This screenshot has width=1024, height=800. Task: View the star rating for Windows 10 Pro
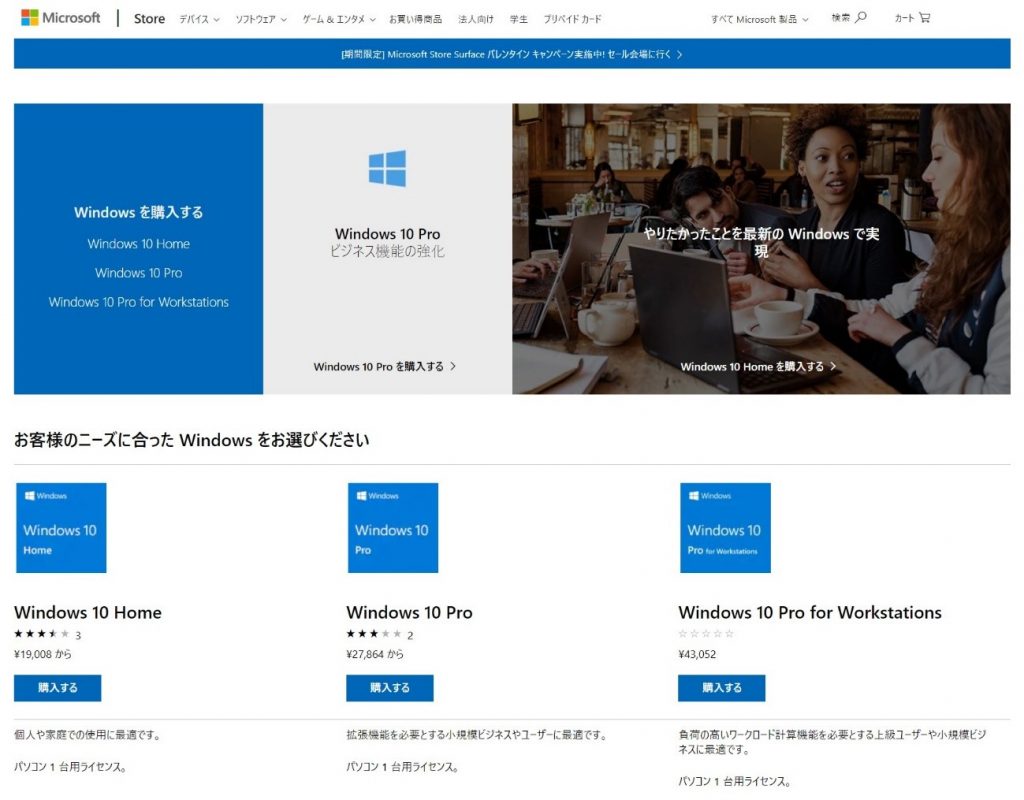tap(374, 633)
